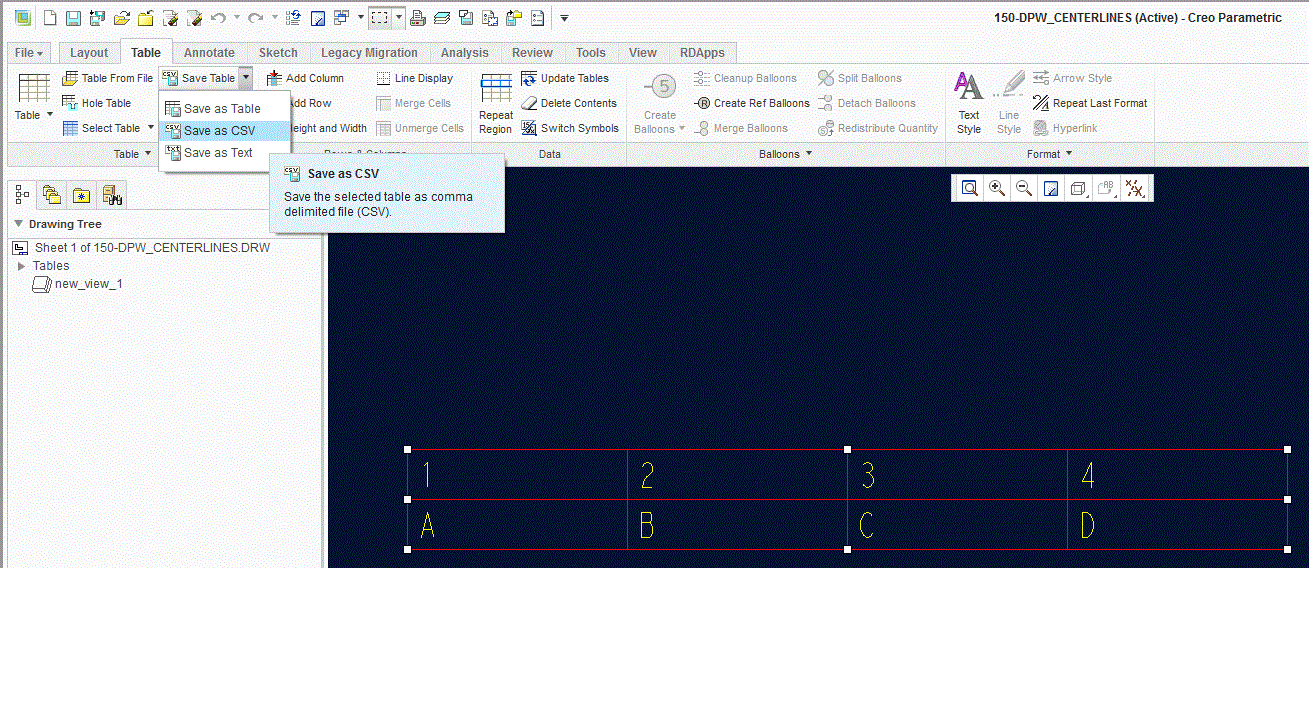Screen dimensions: 1309x728
Task: Click the Switch Symbols button
Action: [x=570, y=128]
